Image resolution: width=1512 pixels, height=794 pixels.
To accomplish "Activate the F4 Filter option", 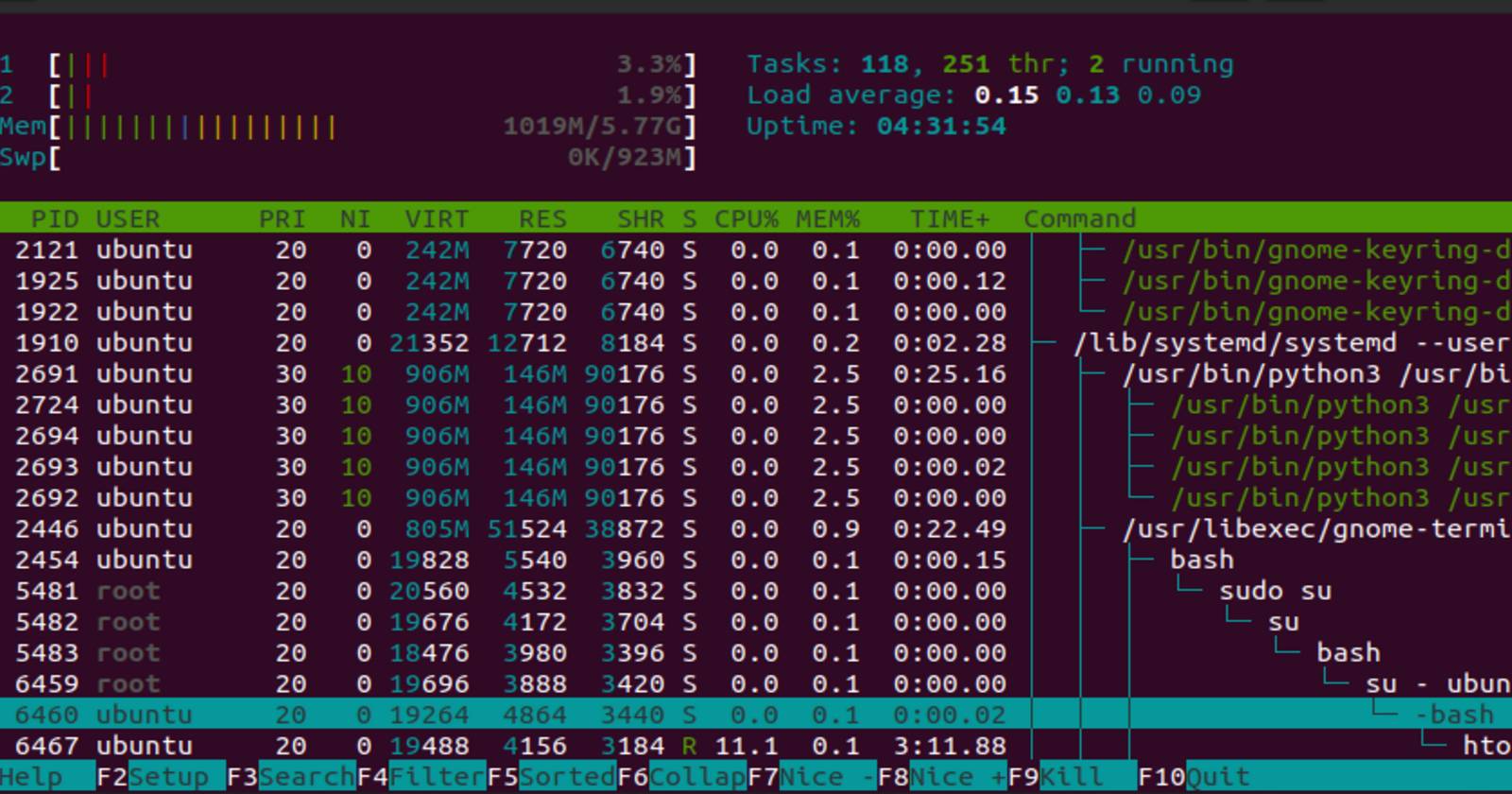I will 421,777.
